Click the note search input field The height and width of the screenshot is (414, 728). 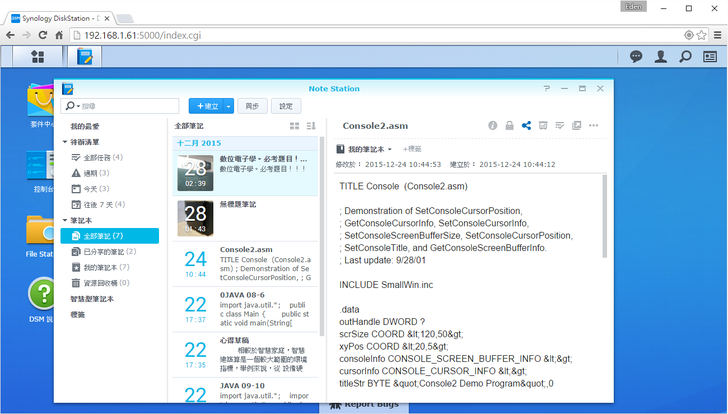pos(125,106)
